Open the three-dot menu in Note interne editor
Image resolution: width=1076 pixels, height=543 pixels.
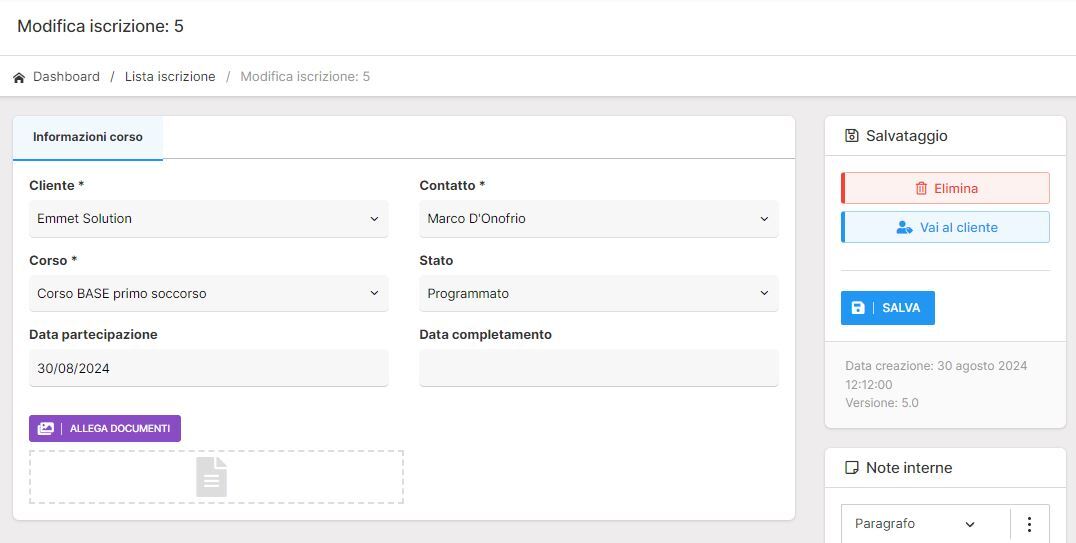point(1029,524)
